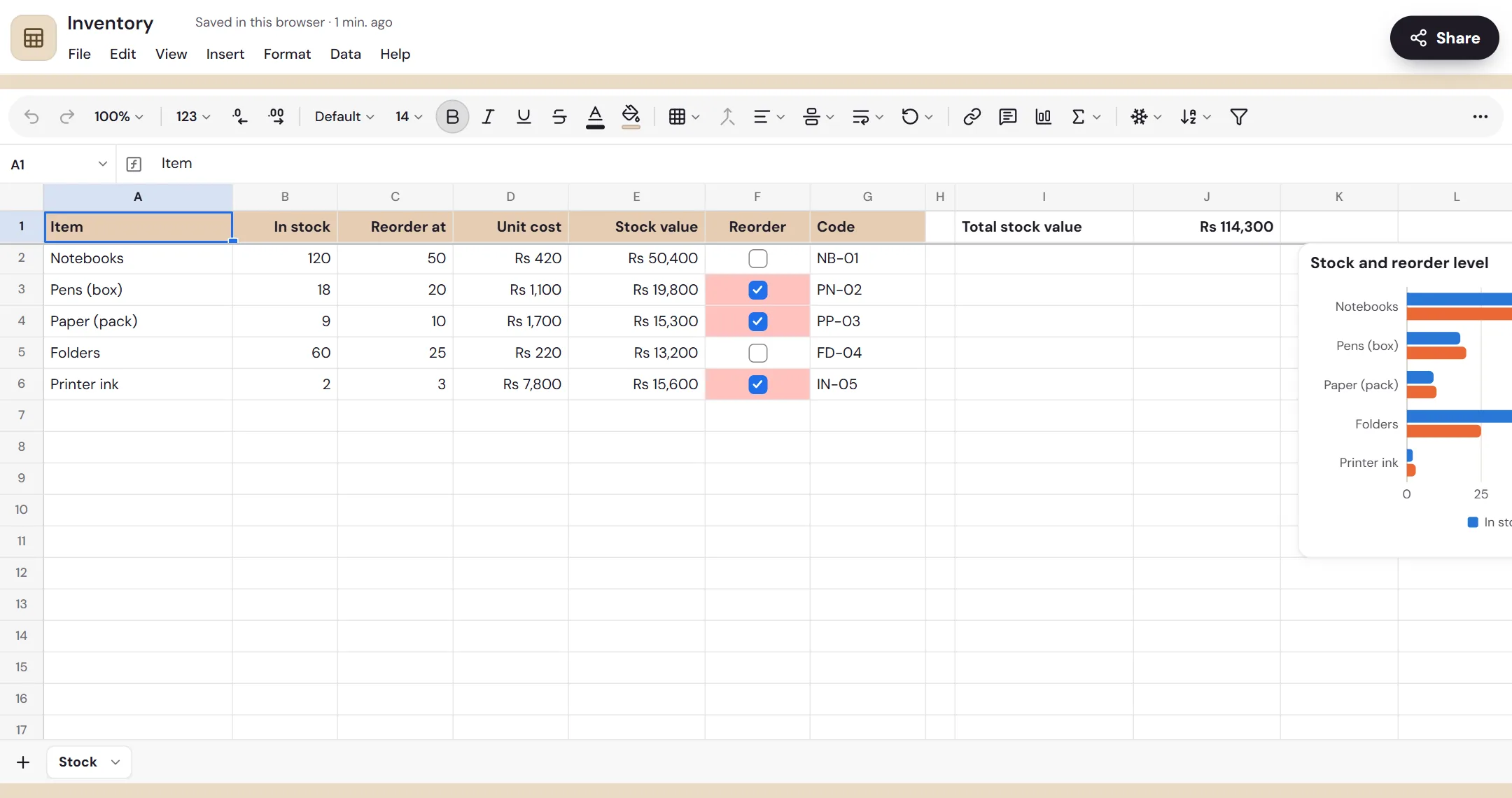Click the Share button

tap(1444, 38)
